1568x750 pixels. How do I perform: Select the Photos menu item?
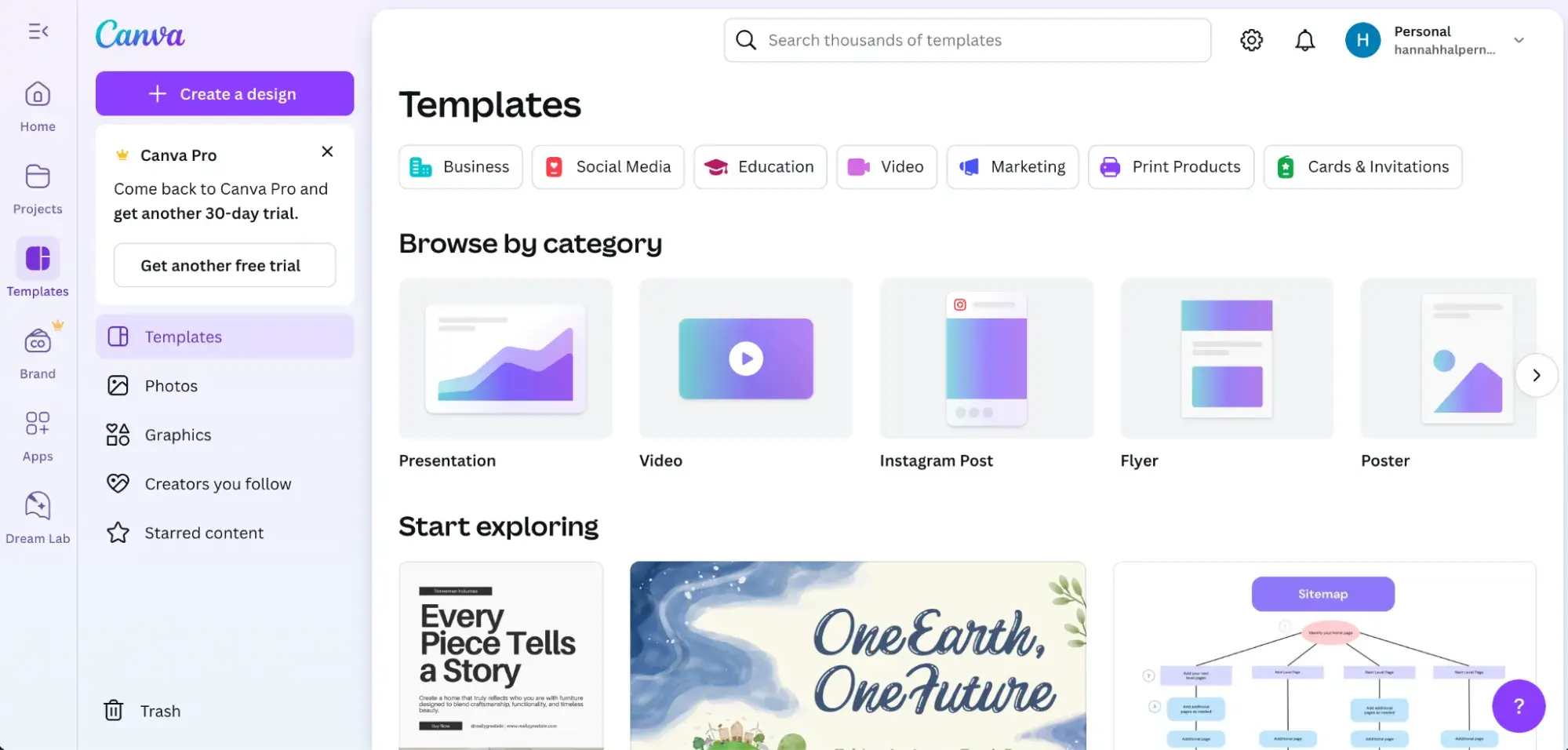pos(171,386)
